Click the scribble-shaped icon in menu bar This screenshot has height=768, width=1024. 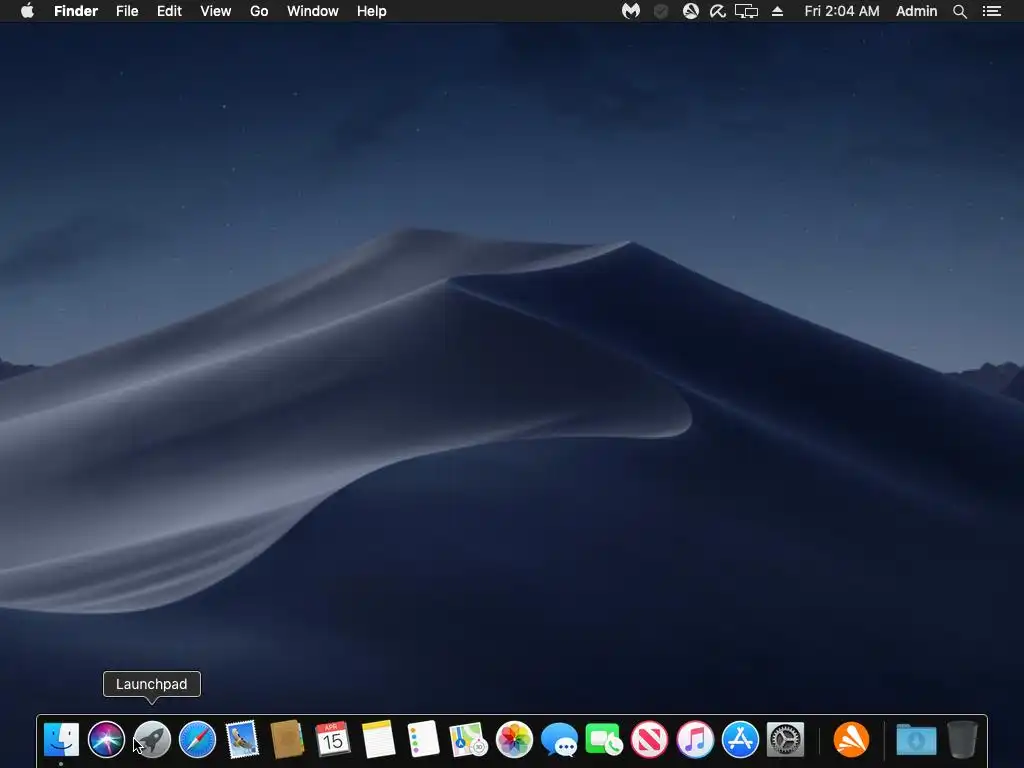pyautogui.click(x=718, y=11)
